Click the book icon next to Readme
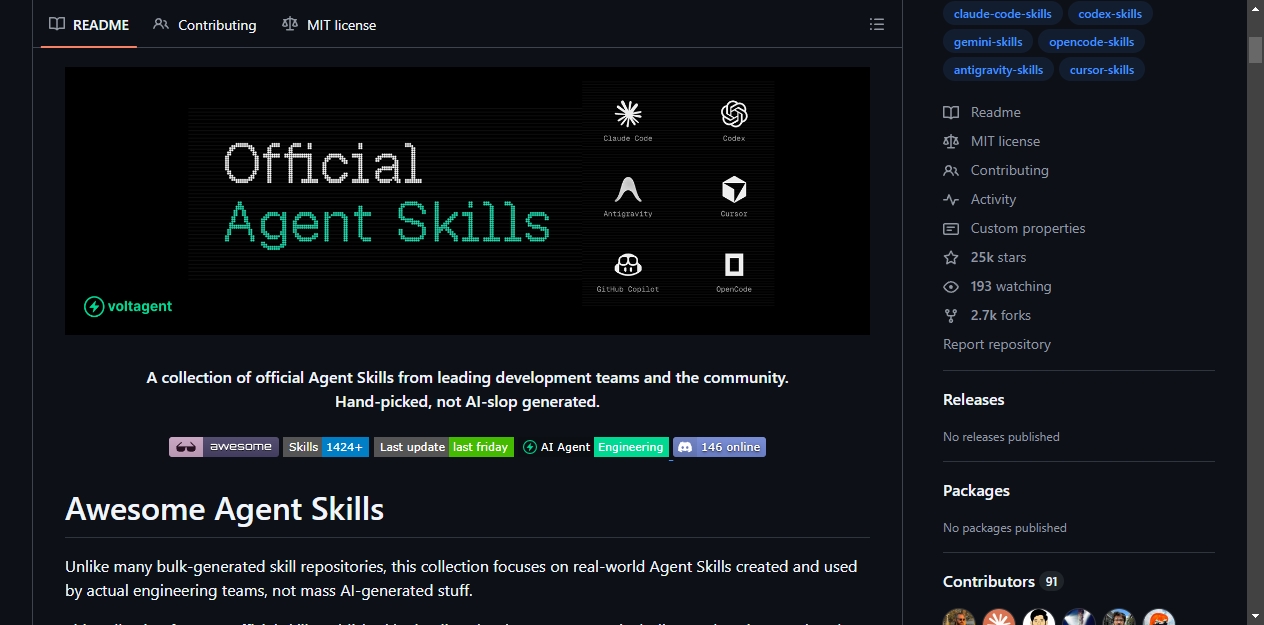1264x625 pixels. (951, 112)
